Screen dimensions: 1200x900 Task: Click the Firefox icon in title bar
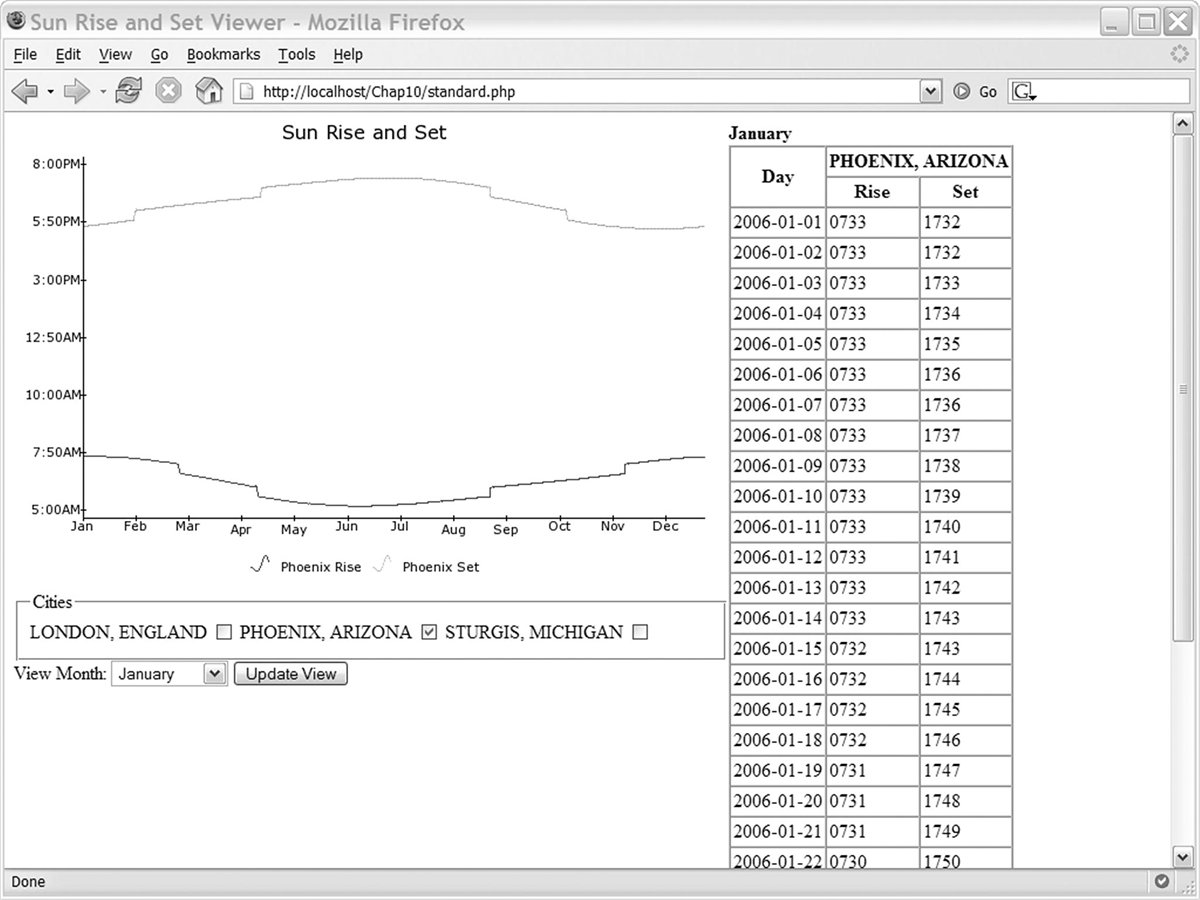pos(15,20)
